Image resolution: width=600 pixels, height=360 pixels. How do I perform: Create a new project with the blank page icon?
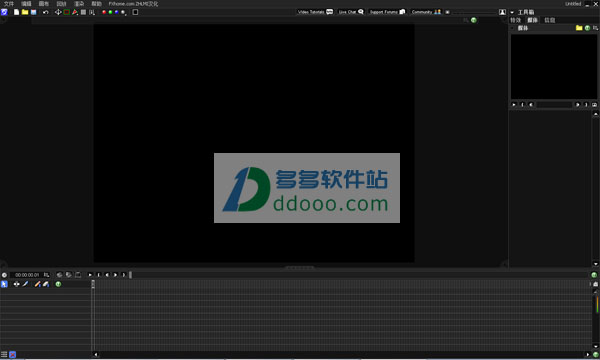[x=16, y=12]
